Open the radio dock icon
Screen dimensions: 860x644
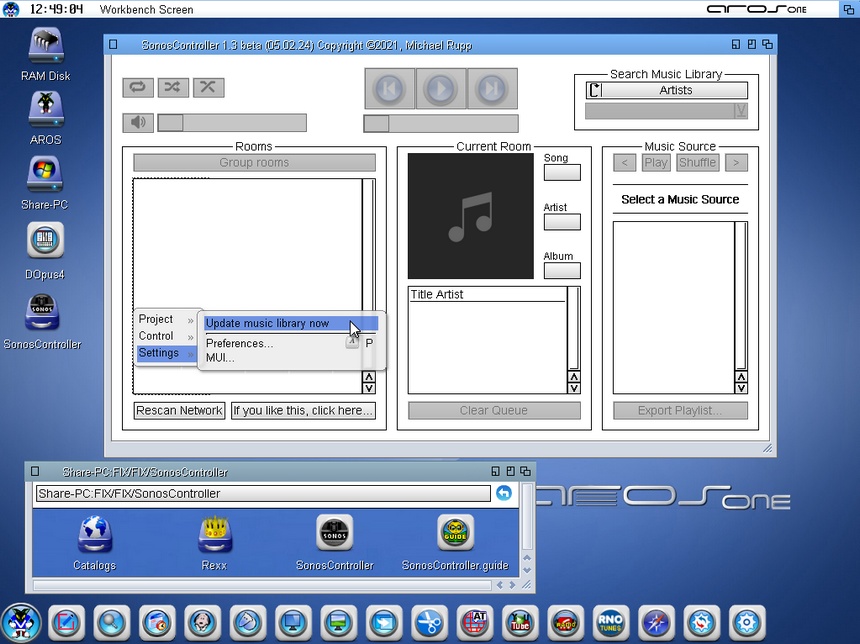click(x=565, y=623)
